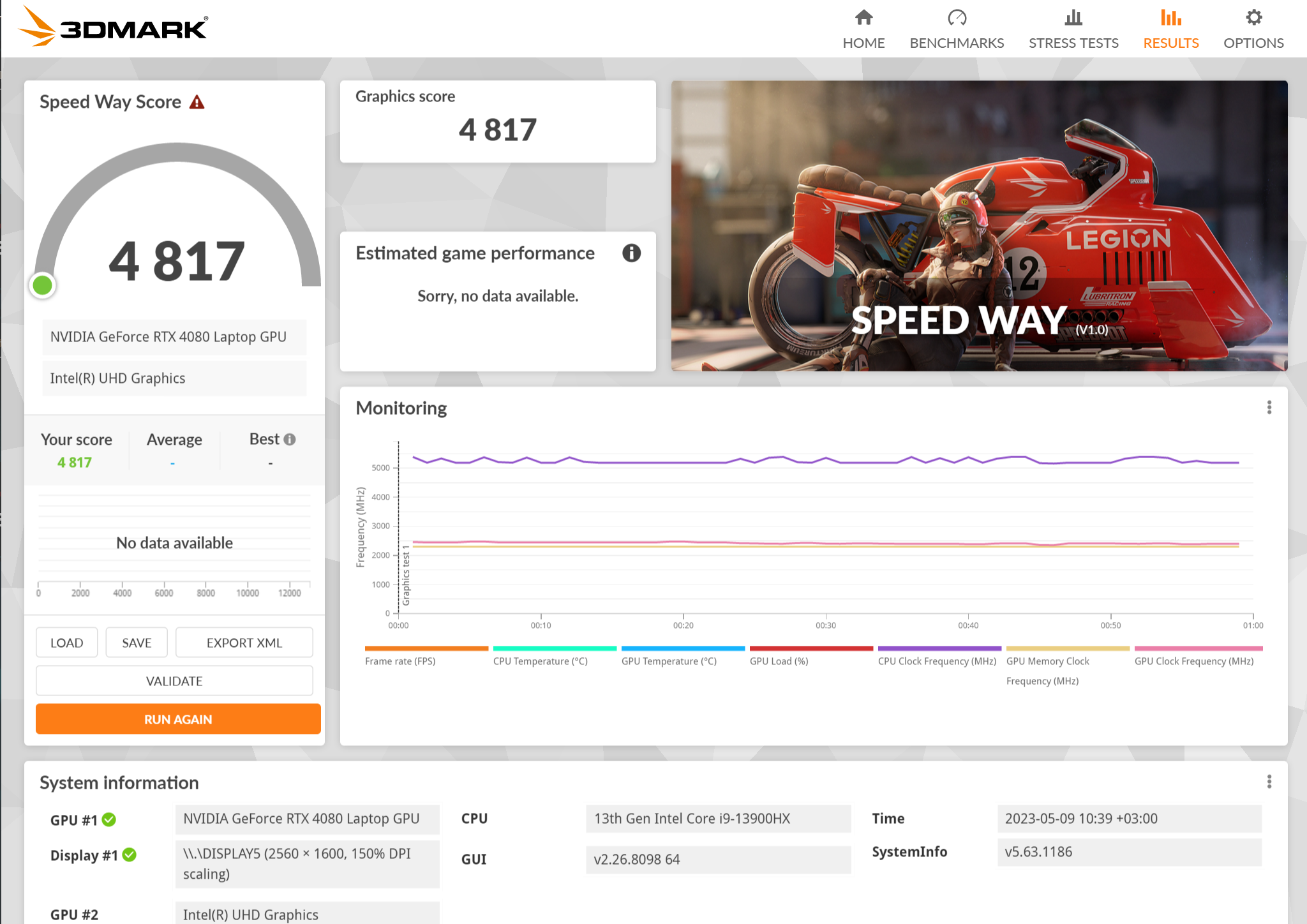The image size is (1307, 924).
Task: Click the green marker on the score gauge
Action: pos(43,285)
